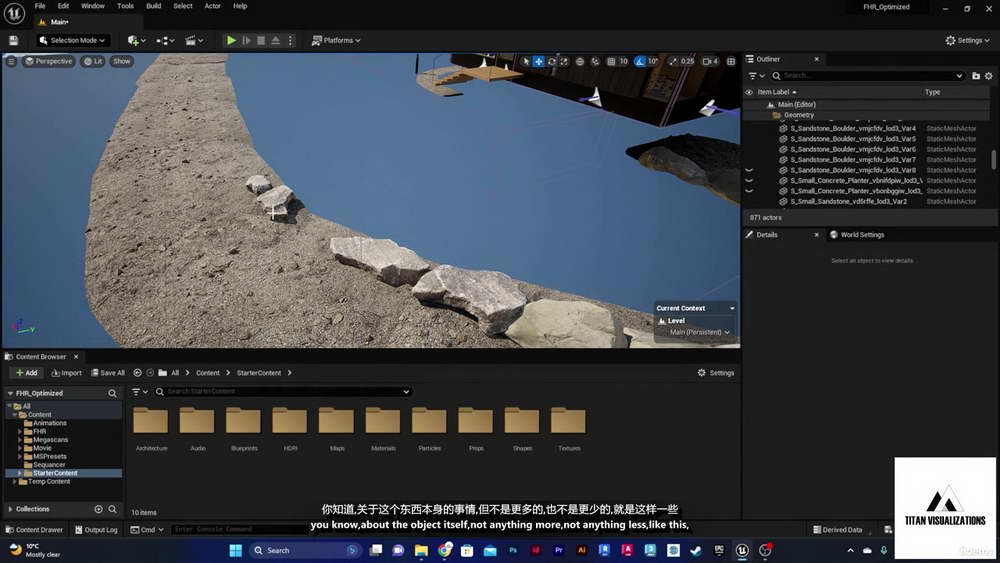This screenshot has height=563, width=1000.
Task: Open the Edit menu
Action: pyautogui.click(x=63, y=6)
